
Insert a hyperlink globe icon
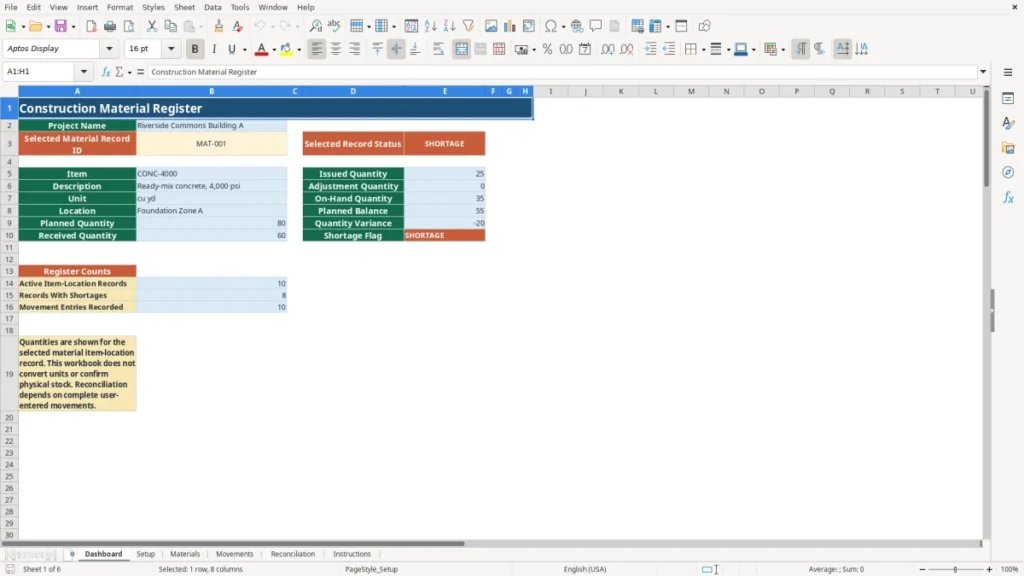point(577,26)
